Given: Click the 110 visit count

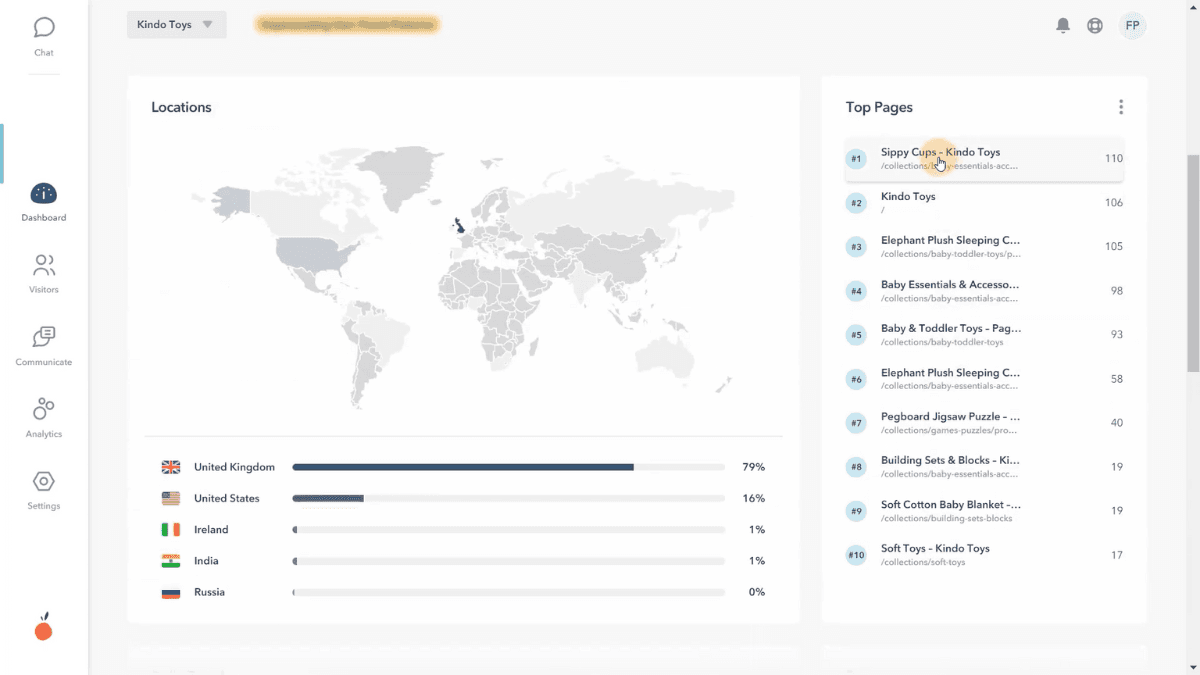Looking at the screenshot, I should click(1114, 159).
